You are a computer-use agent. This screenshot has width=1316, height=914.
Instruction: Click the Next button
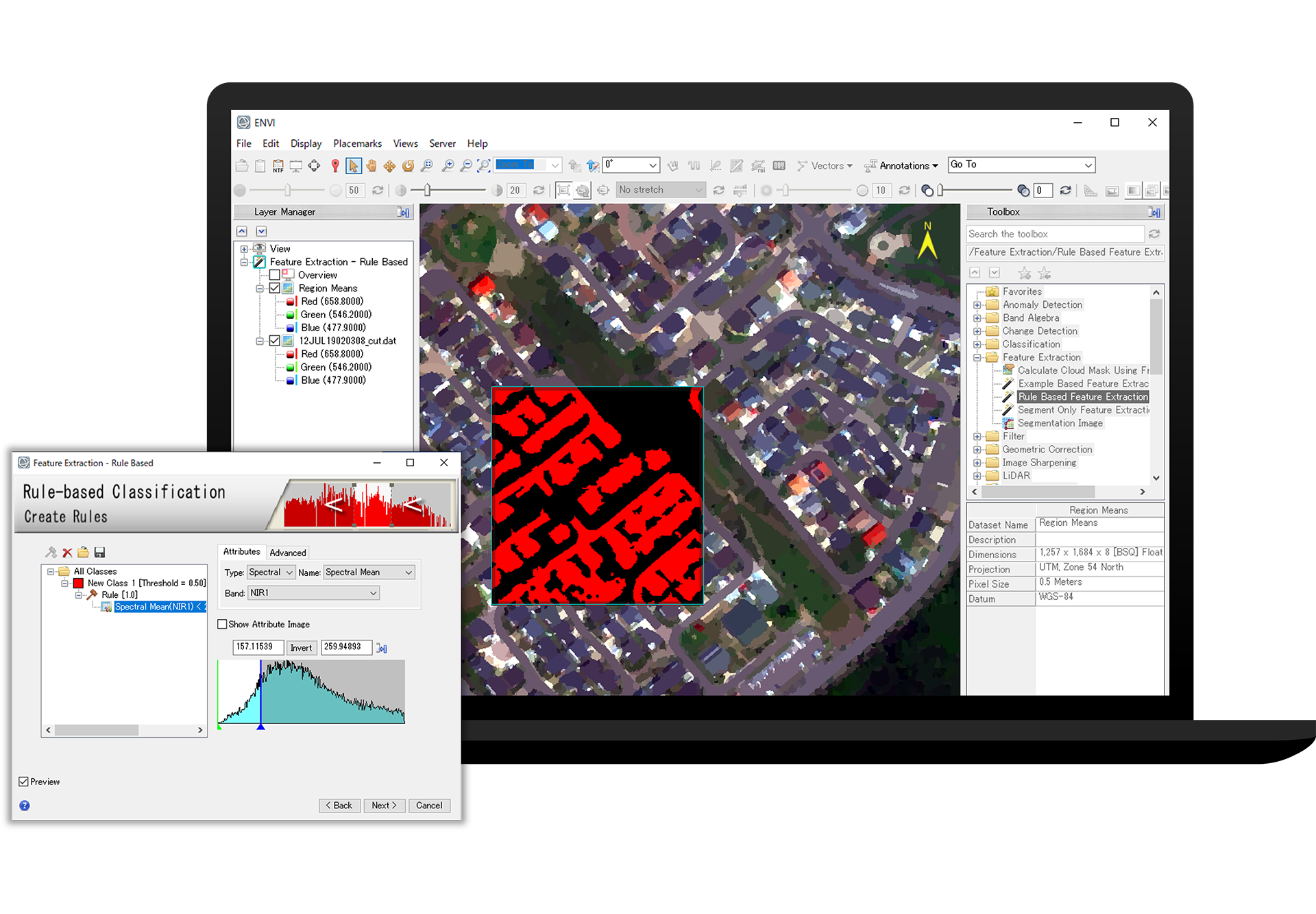point(384,806)
